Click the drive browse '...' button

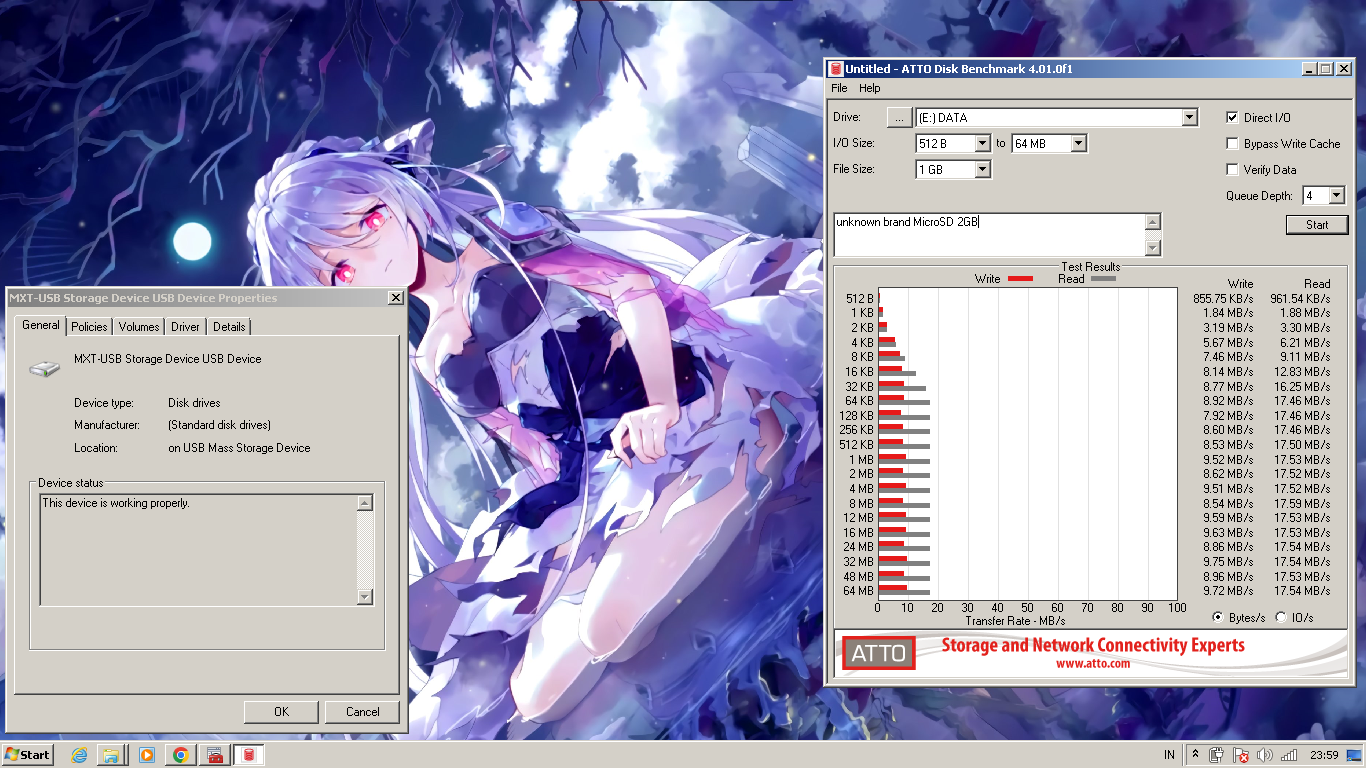899,118
